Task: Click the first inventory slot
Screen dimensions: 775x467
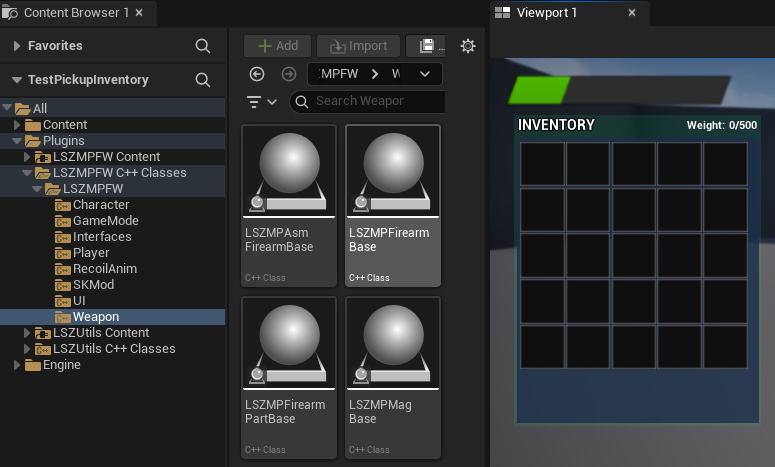Action: coord(542,164)
